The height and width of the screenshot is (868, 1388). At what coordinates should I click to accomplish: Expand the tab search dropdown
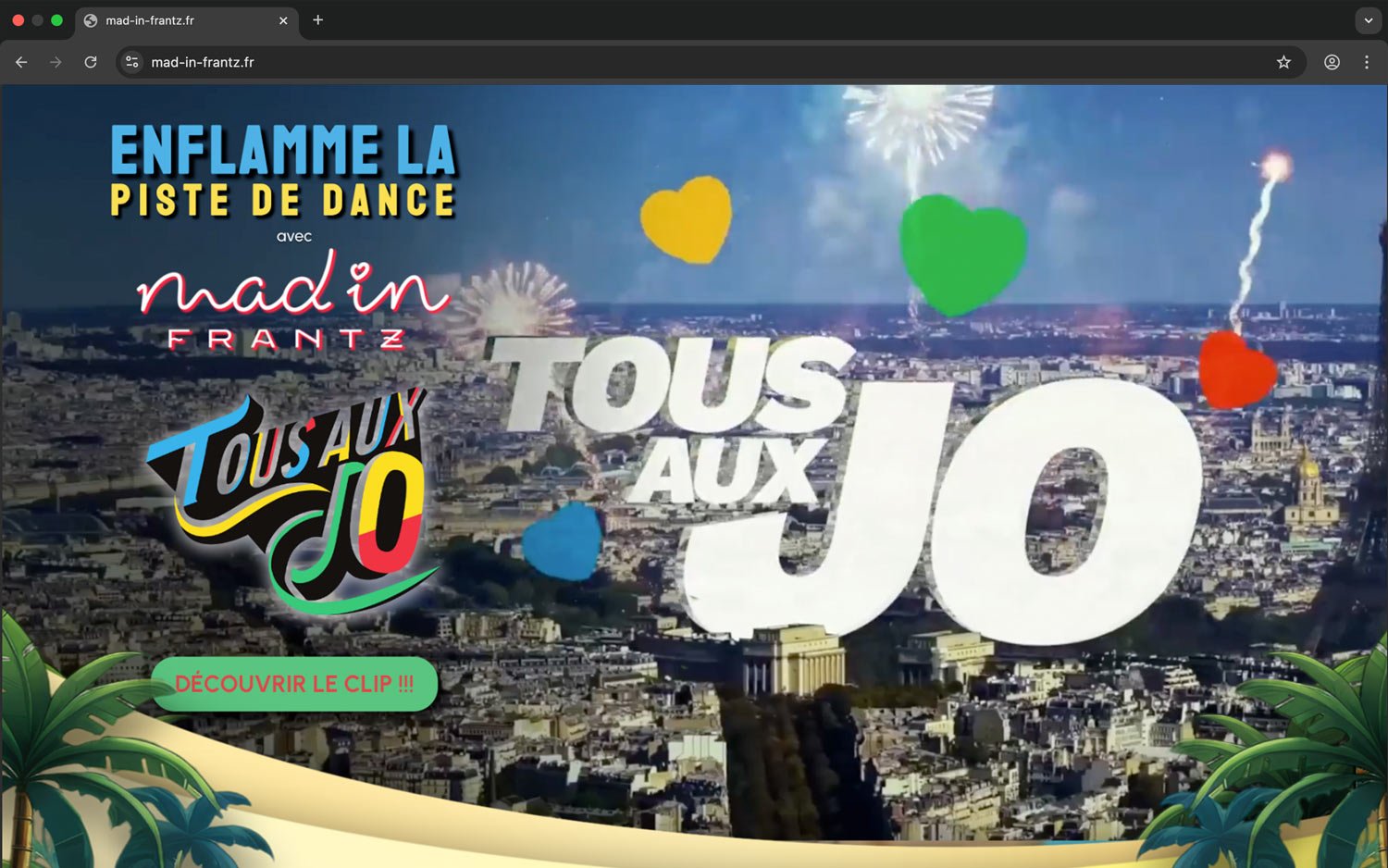coord(1368,20)
